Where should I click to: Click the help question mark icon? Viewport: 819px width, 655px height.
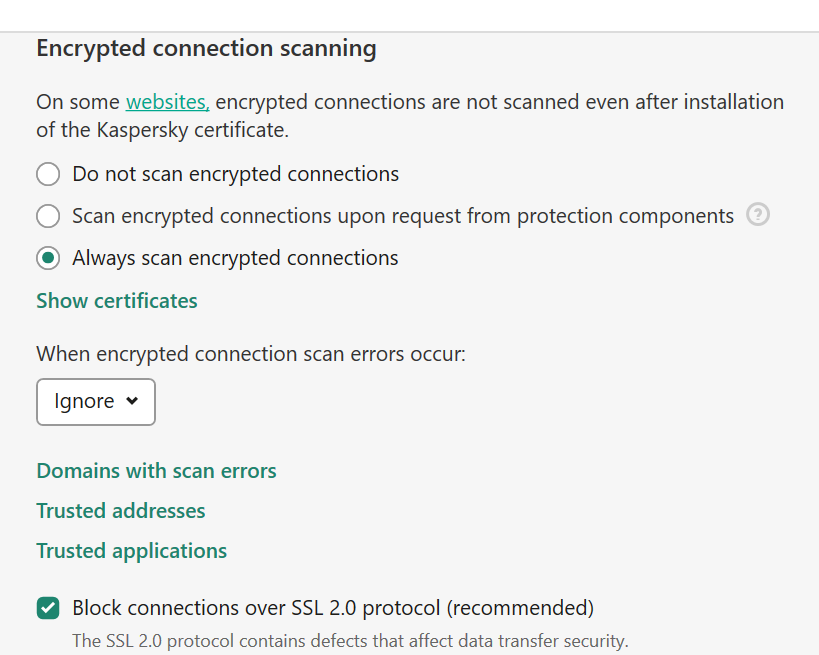758,215
